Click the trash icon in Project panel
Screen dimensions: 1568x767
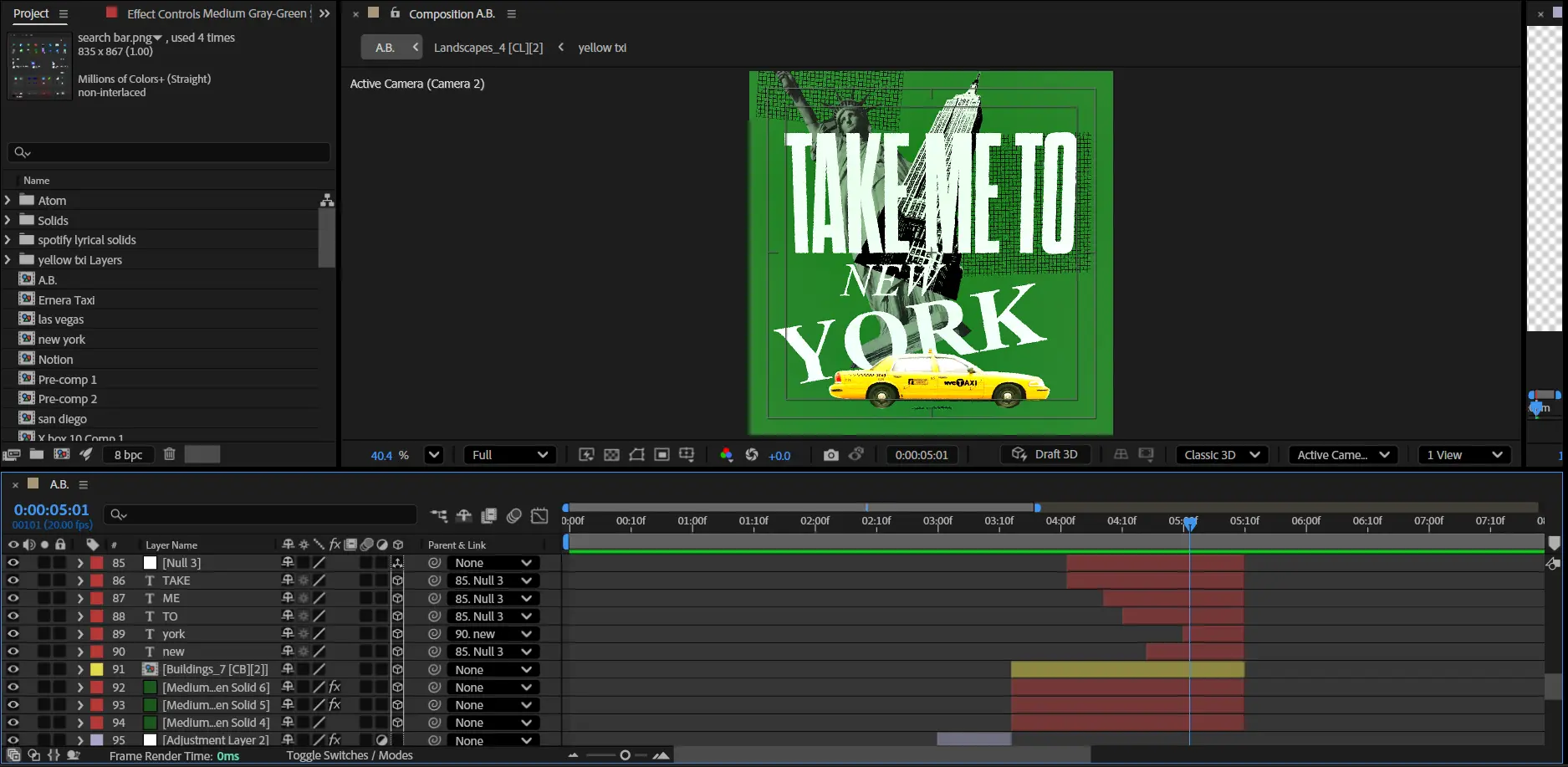click(x=170, y=454)
